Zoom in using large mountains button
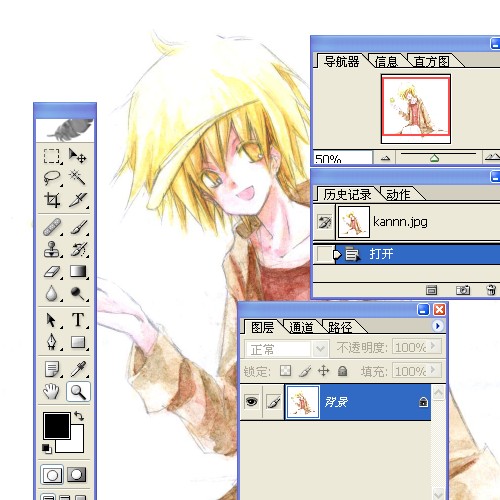 (x=491, y=157)
